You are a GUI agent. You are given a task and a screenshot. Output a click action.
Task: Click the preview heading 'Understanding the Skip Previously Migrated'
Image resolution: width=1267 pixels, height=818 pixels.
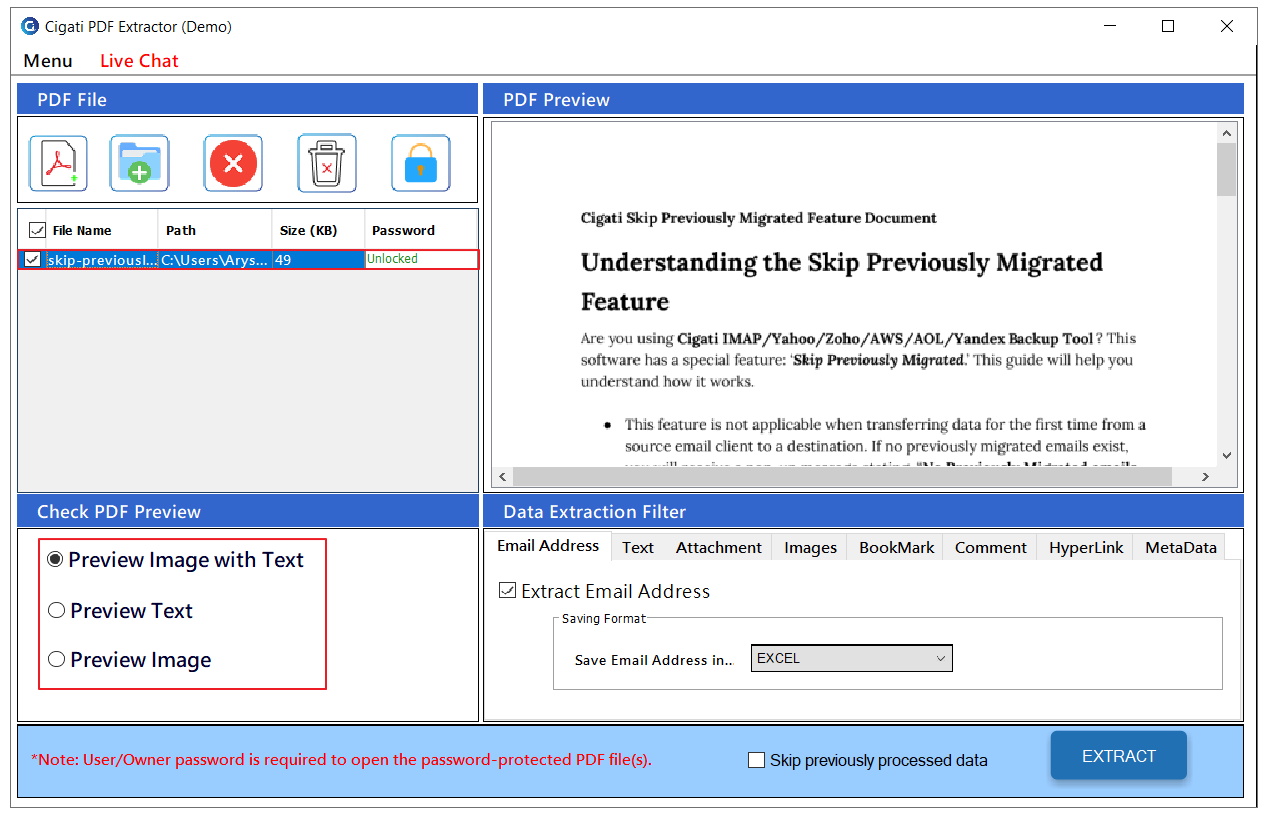click(x=842, y=262)
